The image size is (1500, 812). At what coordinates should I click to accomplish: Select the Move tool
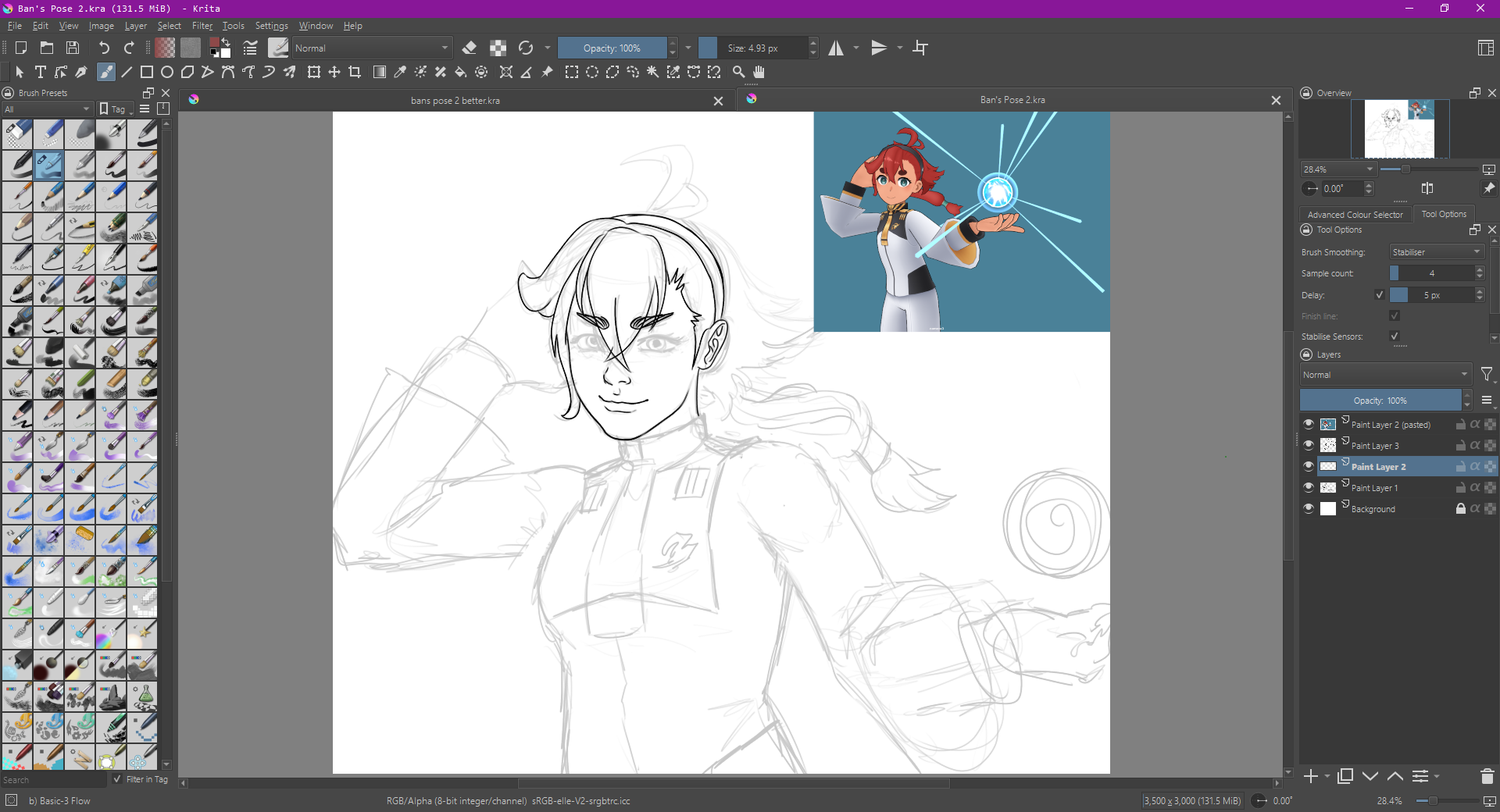coord(334,72)
